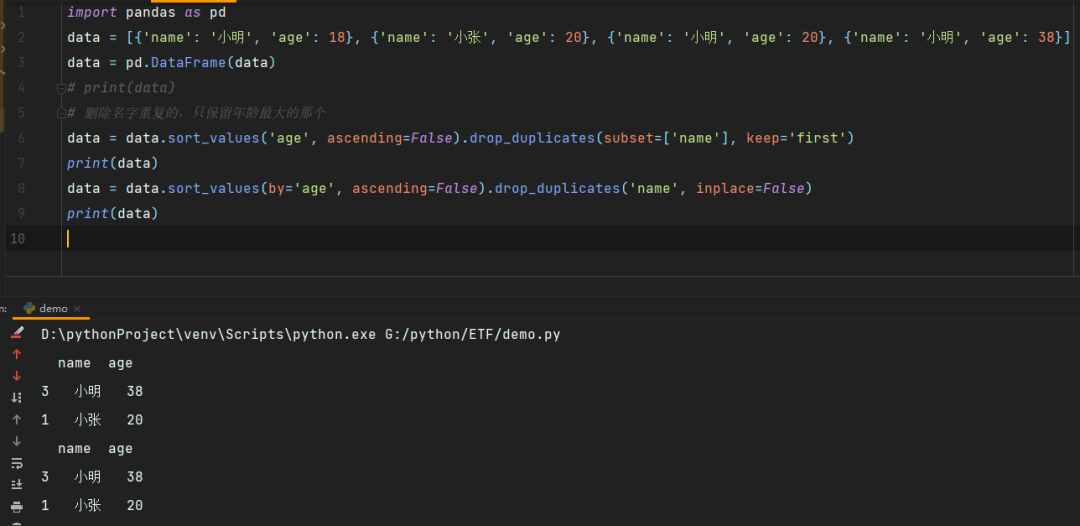Click gutter line number 9
1080x526 pixels.
(21, 213)
